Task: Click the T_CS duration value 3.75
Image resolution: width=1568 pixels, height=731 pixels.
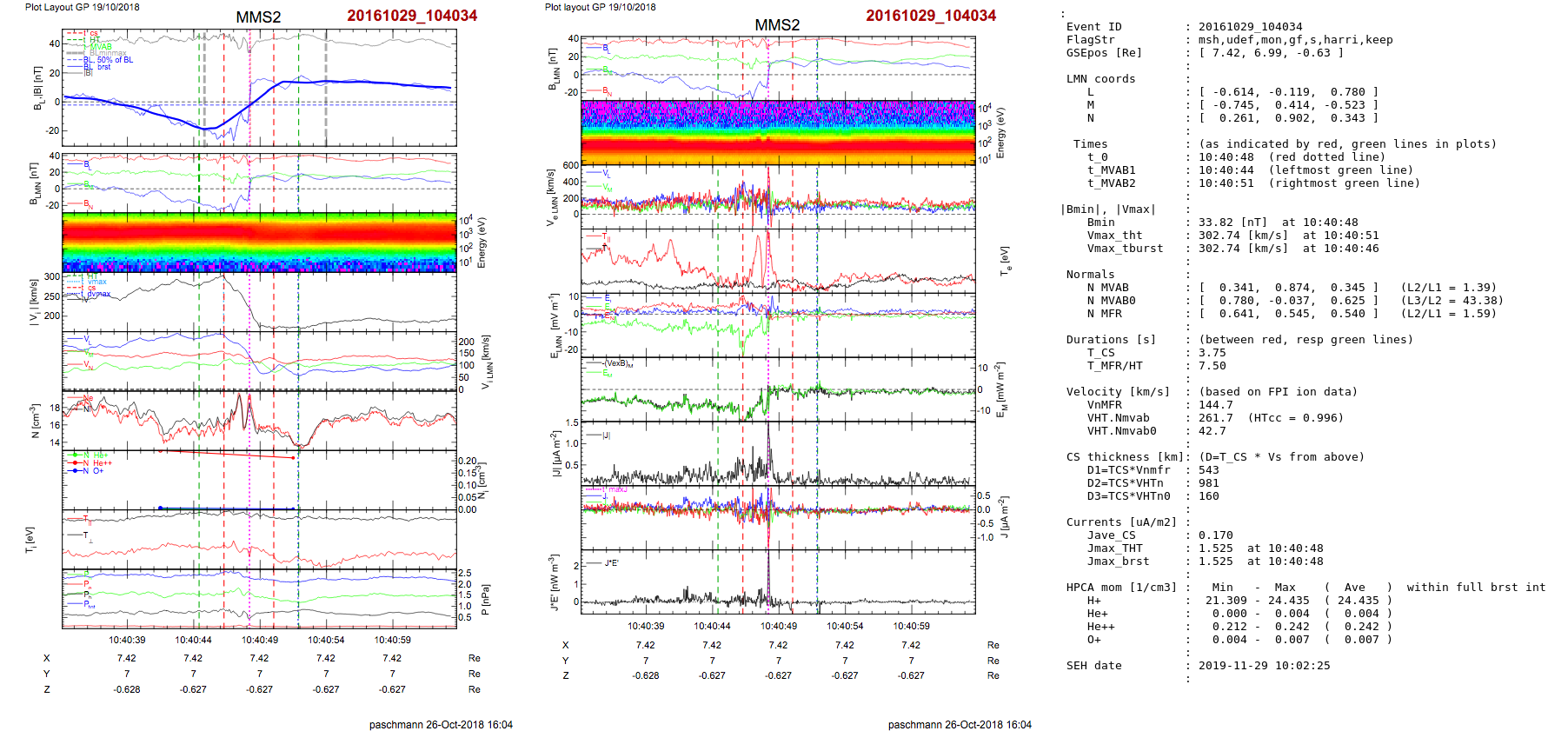Action: tap(1212, 353)
